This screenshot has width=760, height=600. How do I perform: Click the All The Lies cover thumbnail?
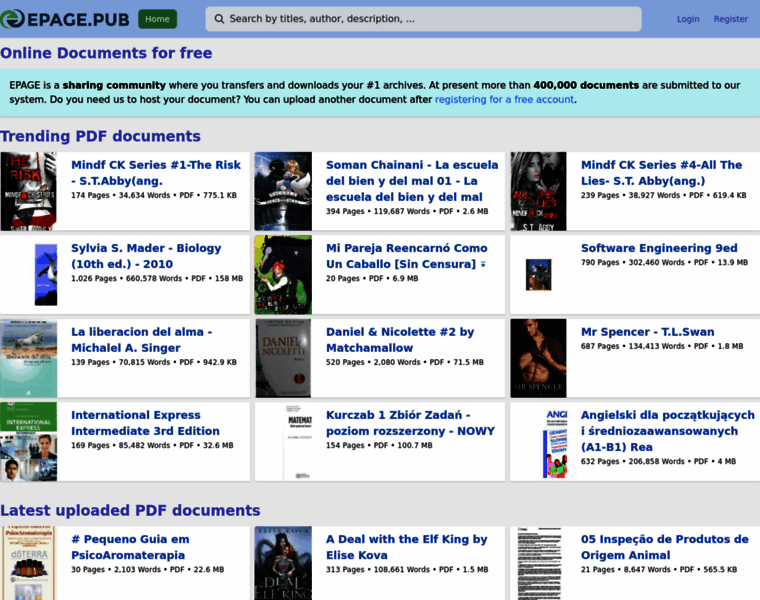[x=538, y=191]
